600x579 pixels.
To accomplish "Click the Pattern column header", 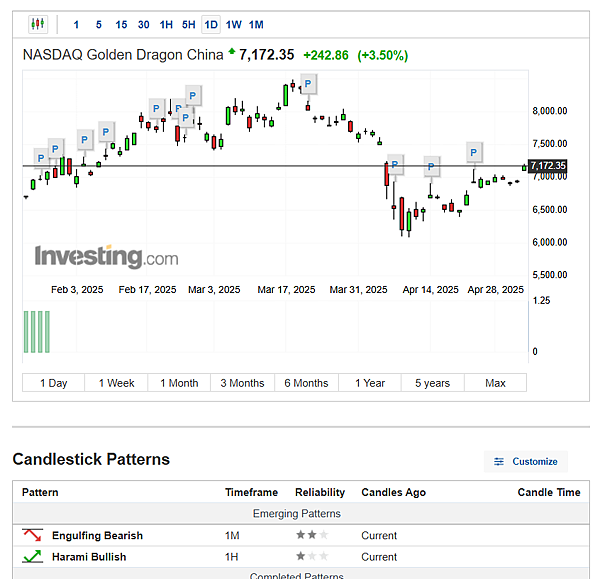I will pyautogui.click(x=40, y=492).
